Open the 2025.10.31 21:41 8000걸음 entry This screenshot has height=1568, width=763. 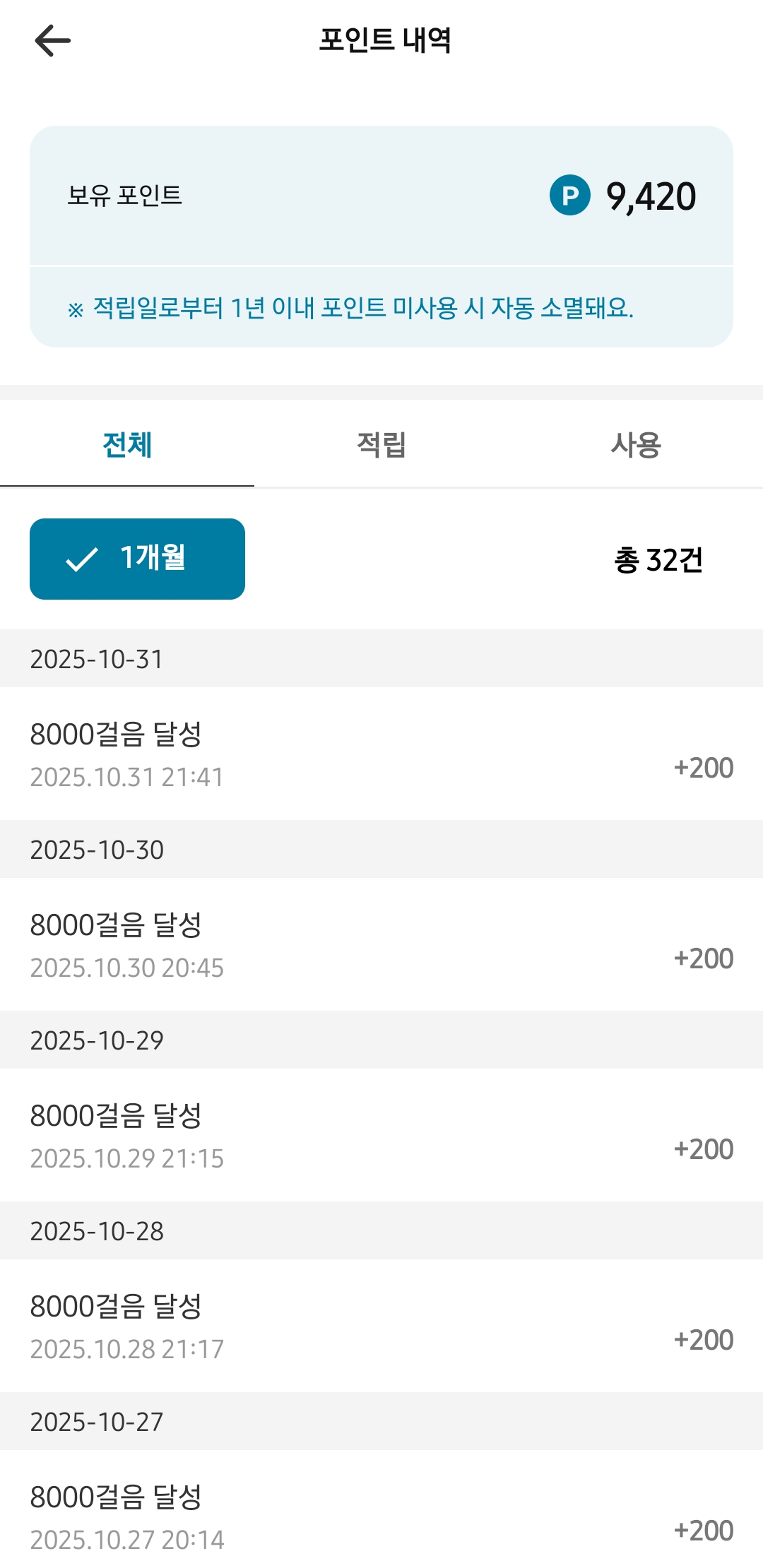pos(381,754)
